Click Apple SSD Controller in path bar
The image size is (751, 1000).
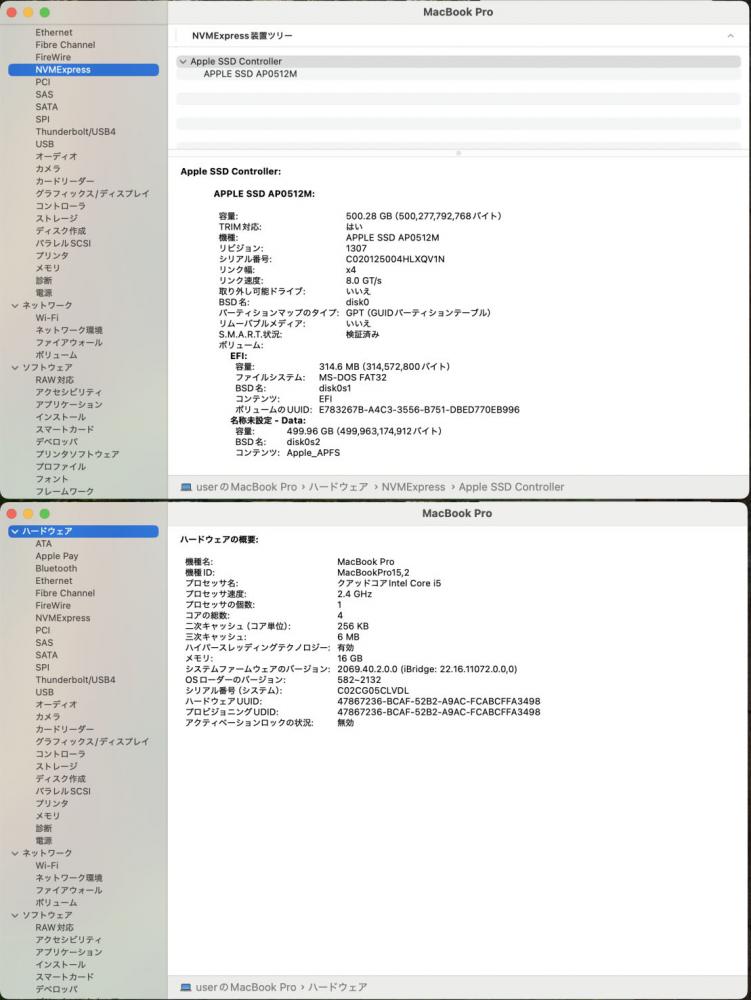click(511, 487)
